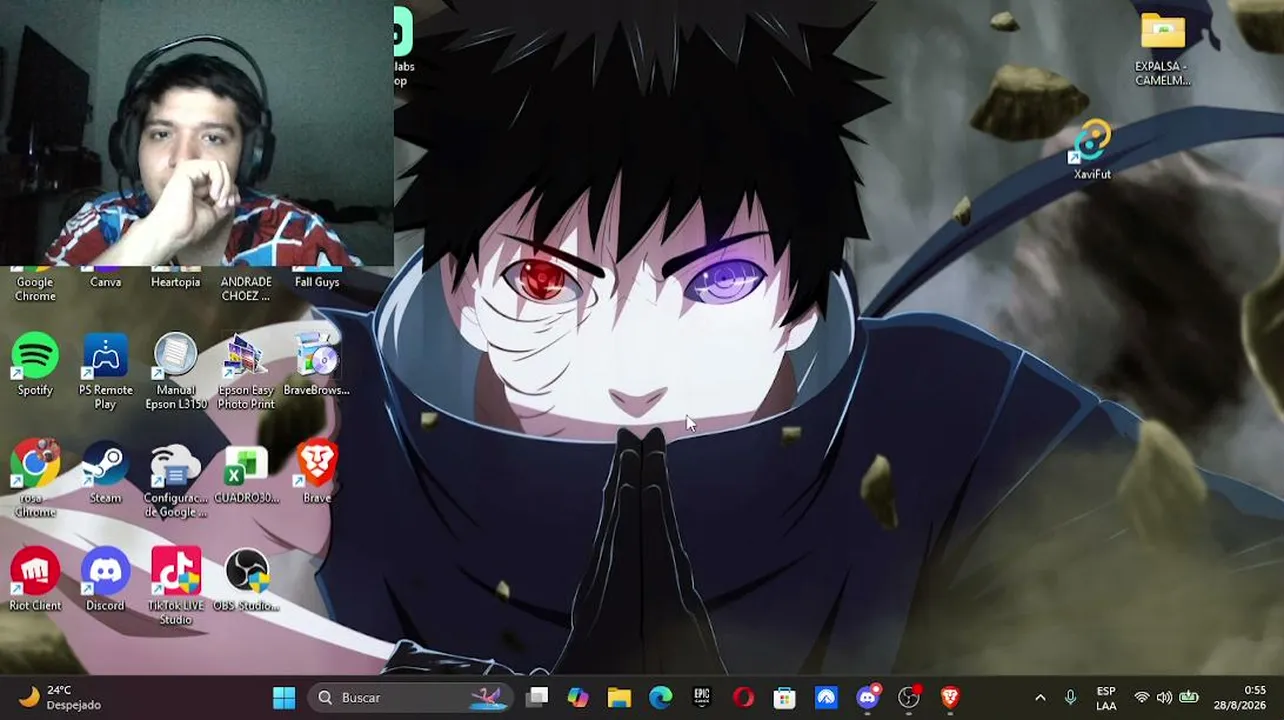The width and height of the screenshot is (1284, 720).
Task: Select the Brave desktop shortcut
Action: 317,472
